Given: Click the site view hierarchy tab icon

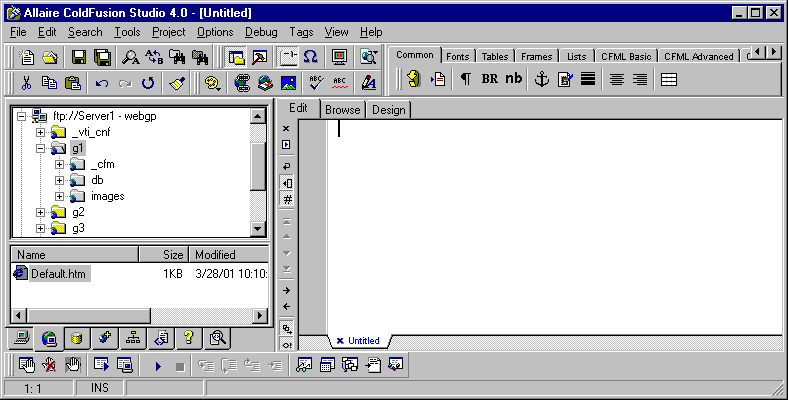Looking at the screenshot, I should 133,339.
